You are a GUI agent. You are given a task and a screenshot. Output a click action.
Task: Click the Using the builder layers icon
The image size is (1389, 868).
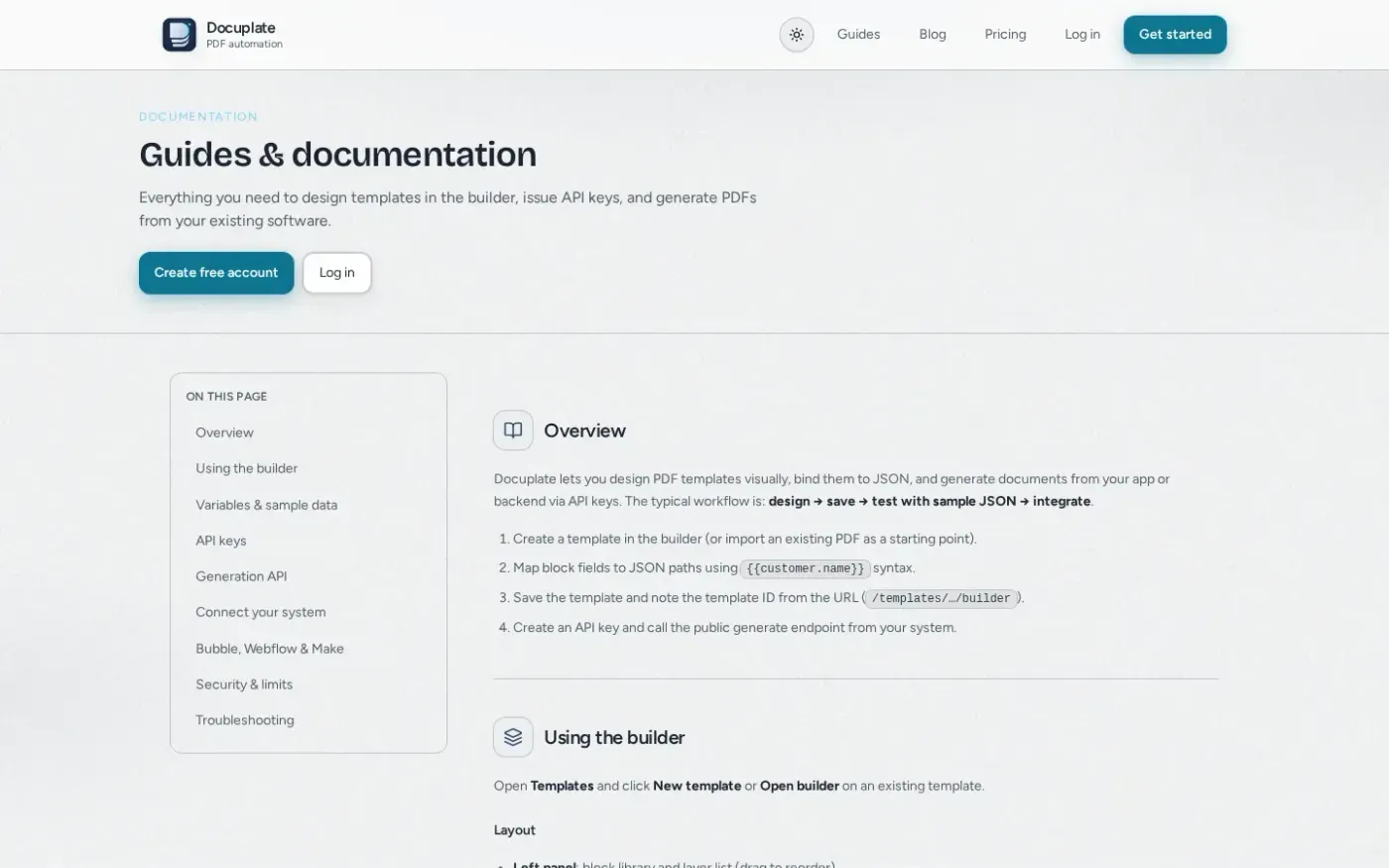pyautogui.click(x=513, y=737)
